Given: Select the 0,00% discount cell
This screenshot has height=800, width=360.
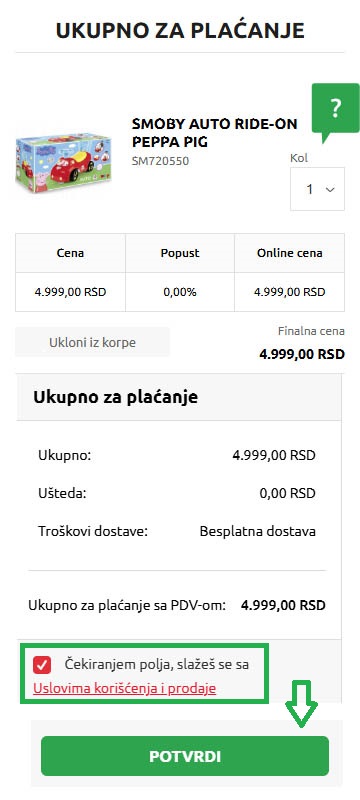Looking at the screenshot, I should (x=180, y=292).
